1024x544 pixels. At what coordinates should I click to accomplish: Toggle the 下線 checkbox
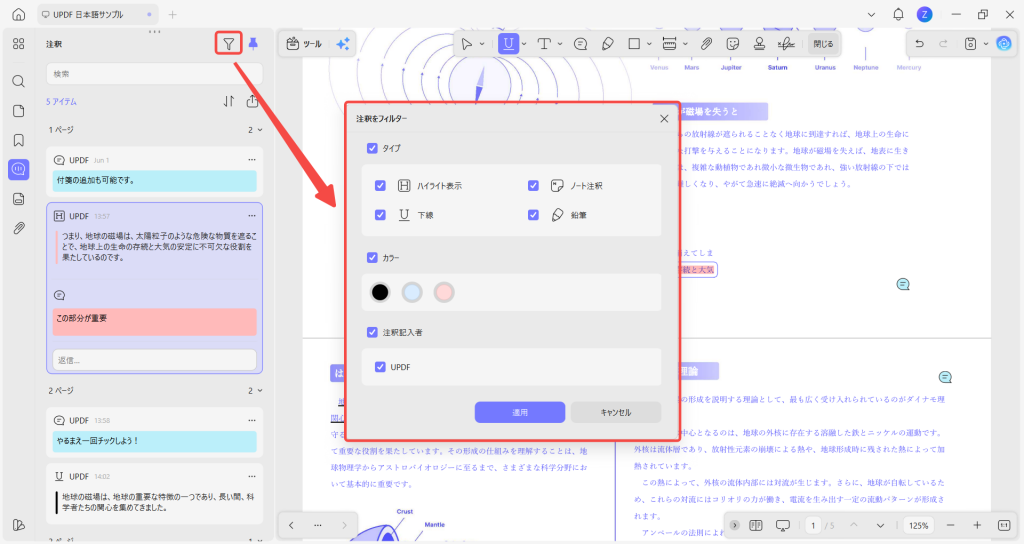click(x=380, y=215)
